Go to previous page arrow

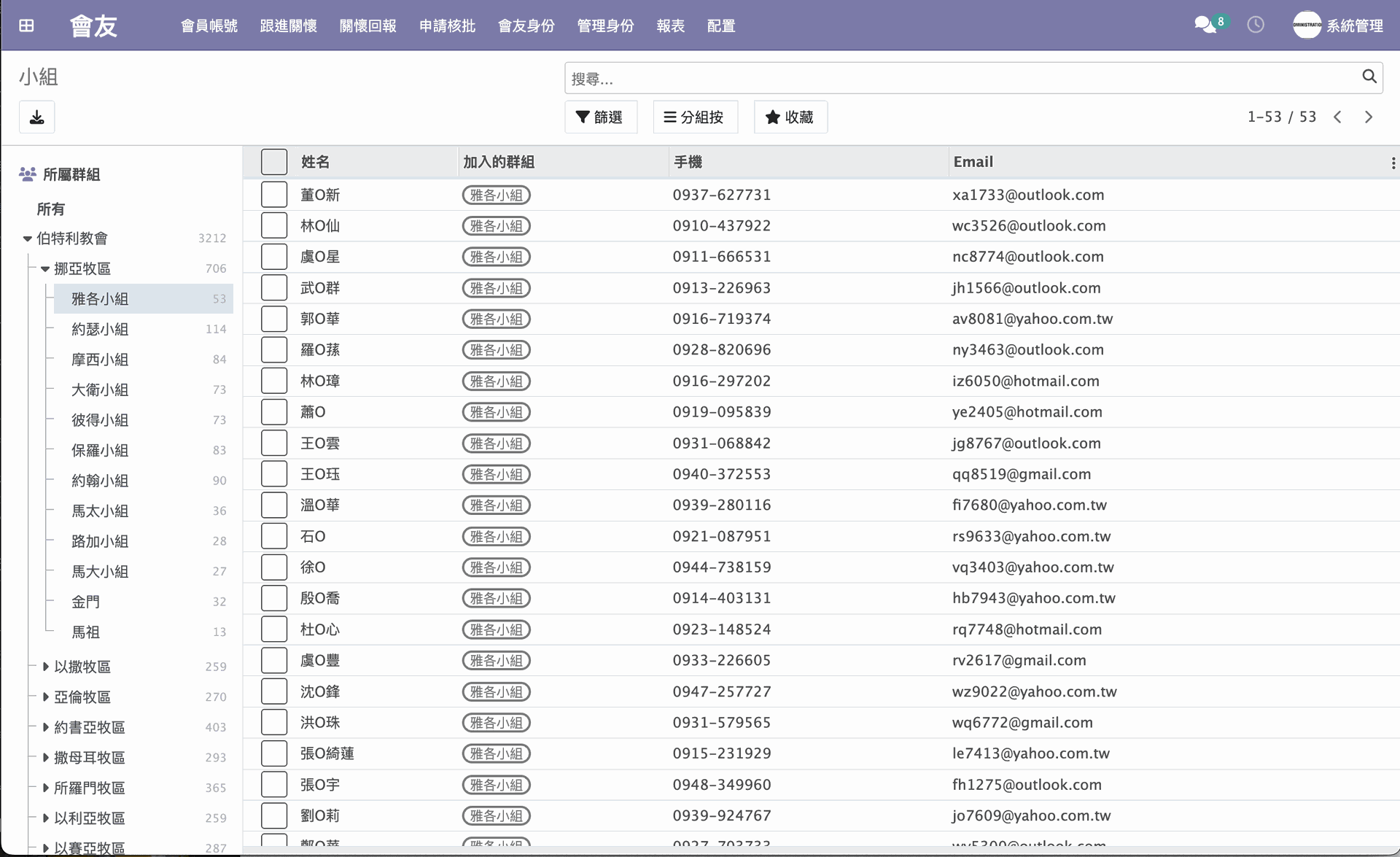[x=1337, y=117]
